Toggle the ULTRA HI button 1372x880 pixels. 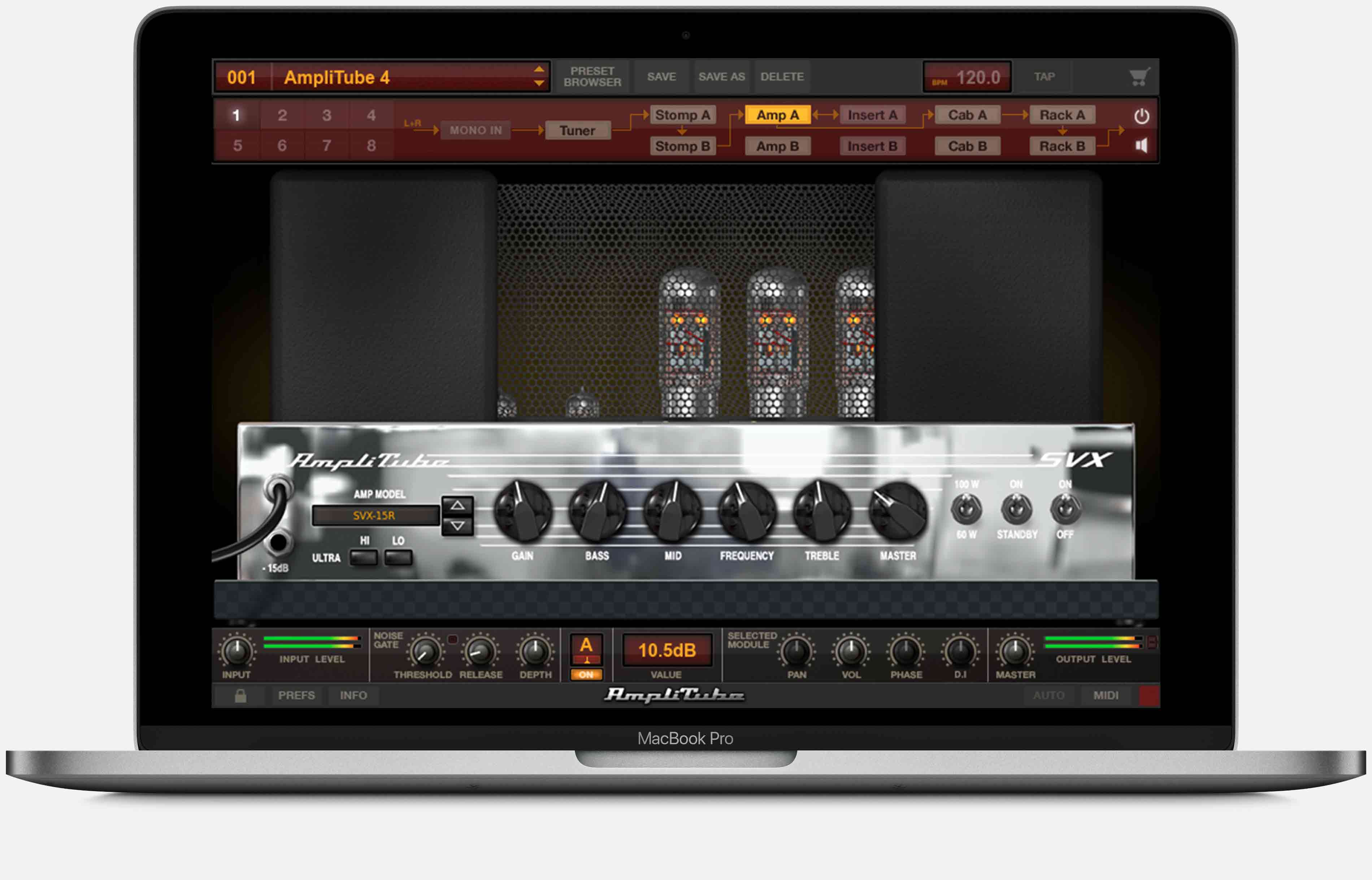pos(364,558)
